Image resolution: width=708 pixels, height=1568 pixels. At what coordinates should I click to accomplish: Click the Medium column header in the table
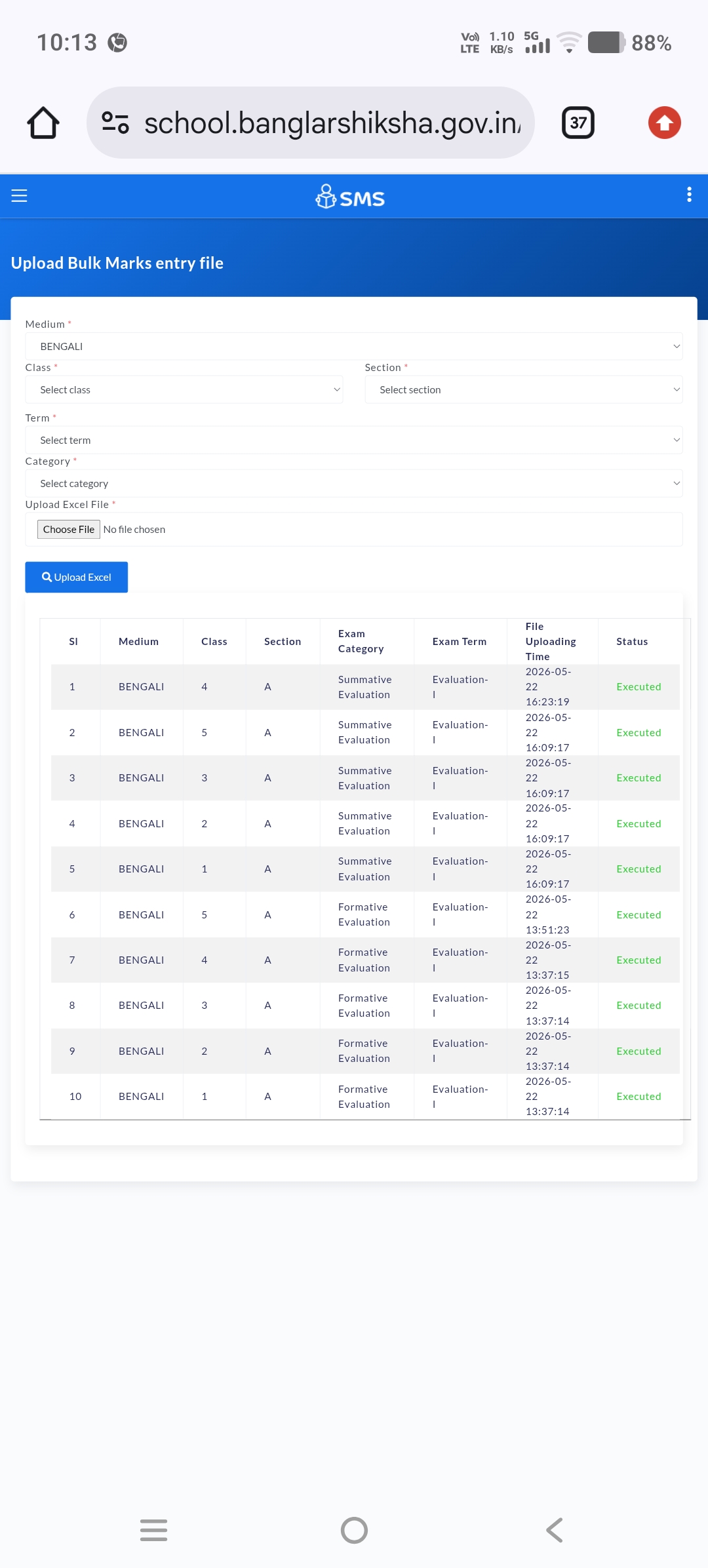click(x=138, y=641)
